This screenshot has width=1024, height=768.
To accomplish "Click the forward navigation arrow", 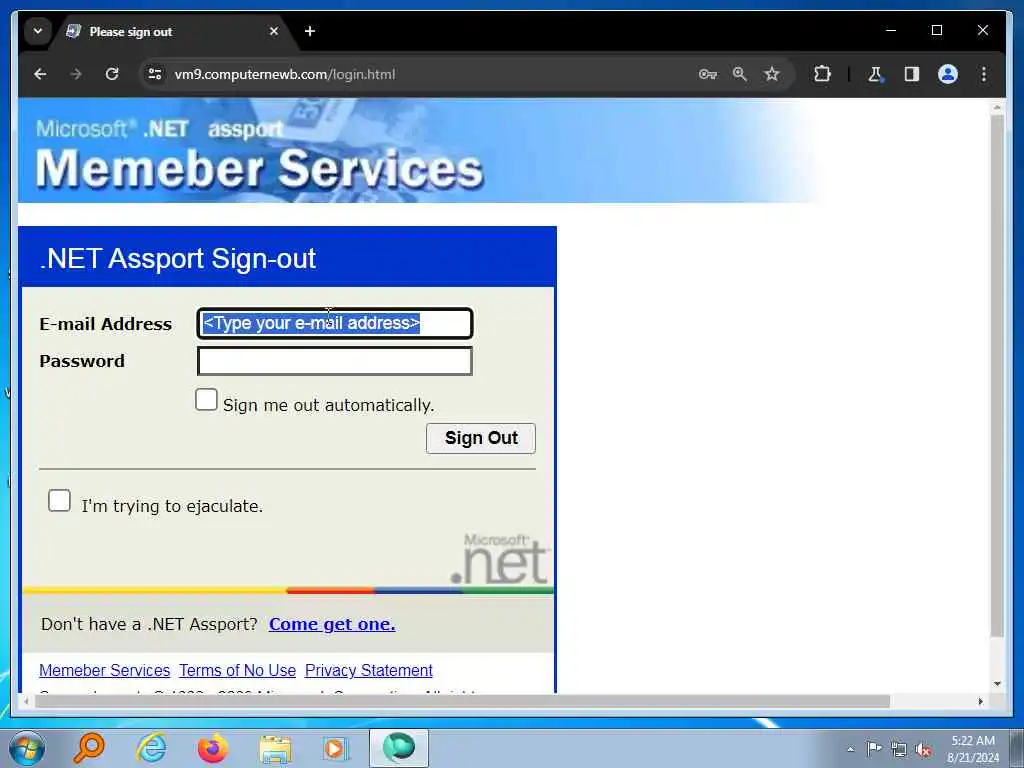I will pos(76,74).
